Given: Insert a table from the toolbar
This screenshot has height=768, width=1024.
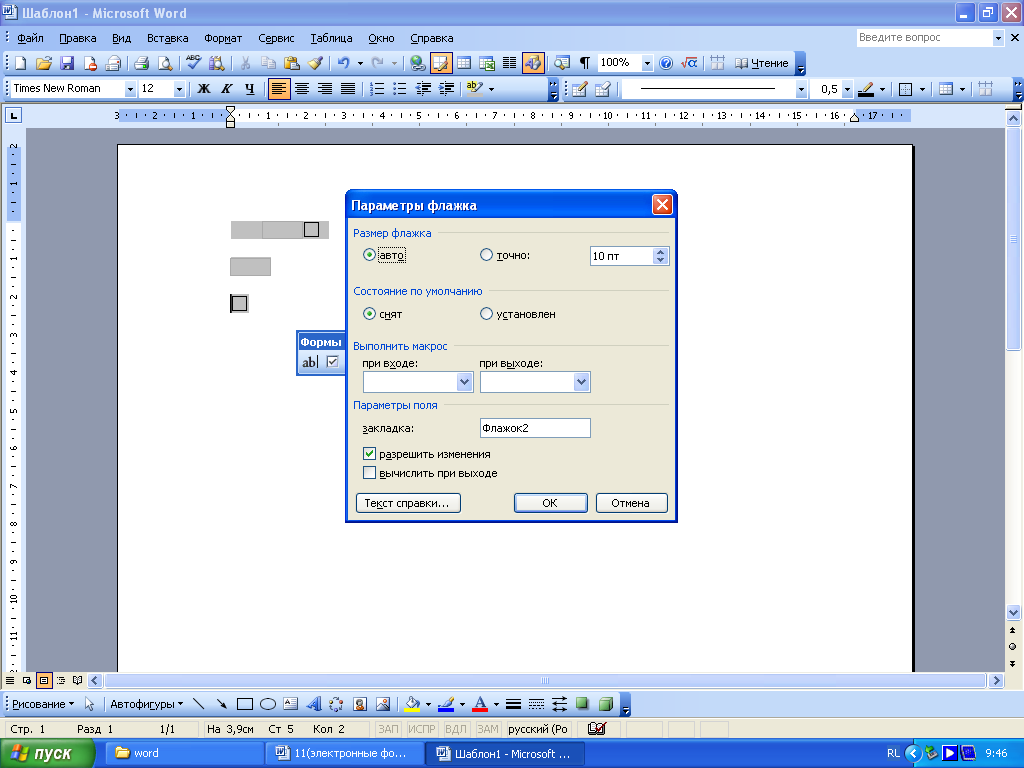Looking at the screenshot, I should (464, 63).
